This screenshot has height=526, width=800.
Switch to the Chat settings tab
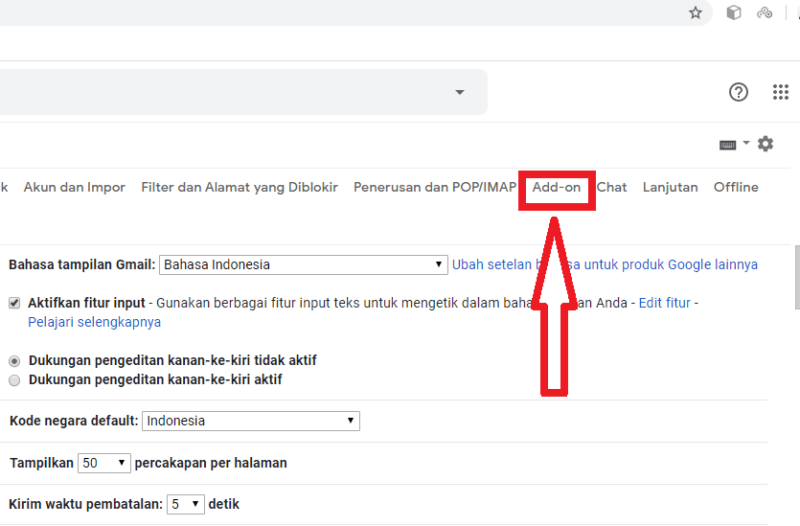[612, 187]
